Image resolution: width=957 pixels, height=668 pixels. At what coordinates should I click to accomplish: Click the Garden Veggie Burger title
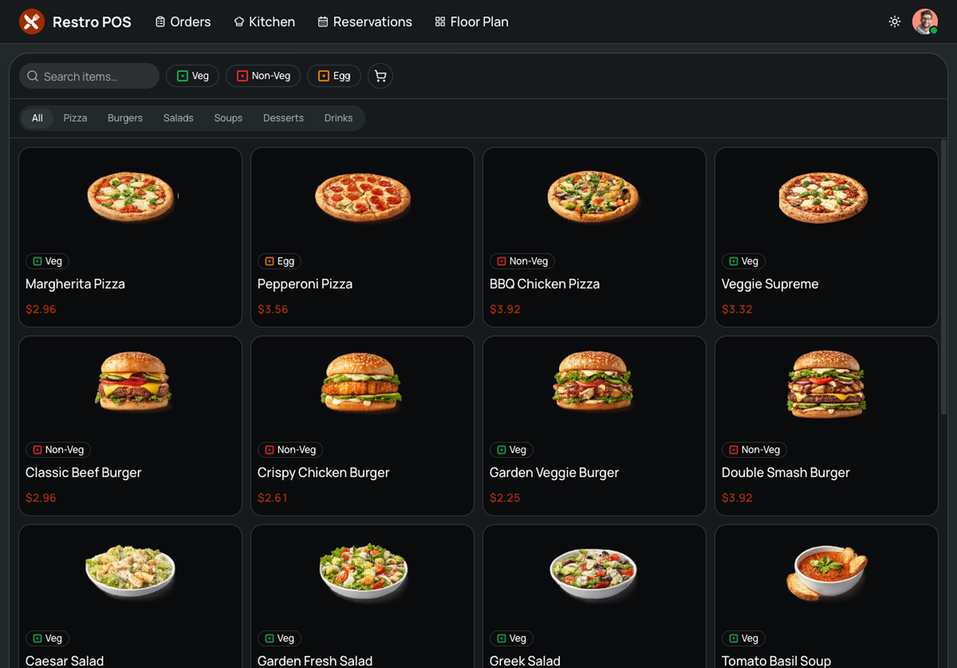click(x=554, y=473)
